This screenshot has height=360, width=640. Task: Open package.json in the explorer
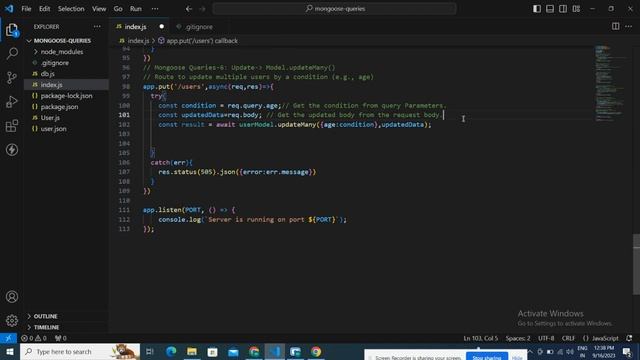[59, 107]
